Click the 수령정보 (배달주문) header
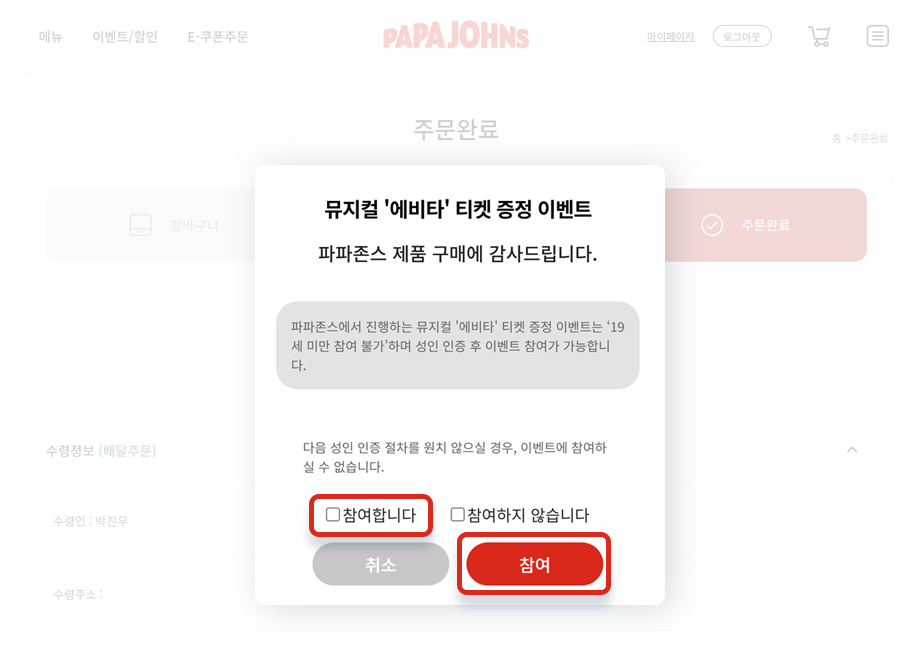The width and height of the screenshot is (920, 651). [101, 450]
